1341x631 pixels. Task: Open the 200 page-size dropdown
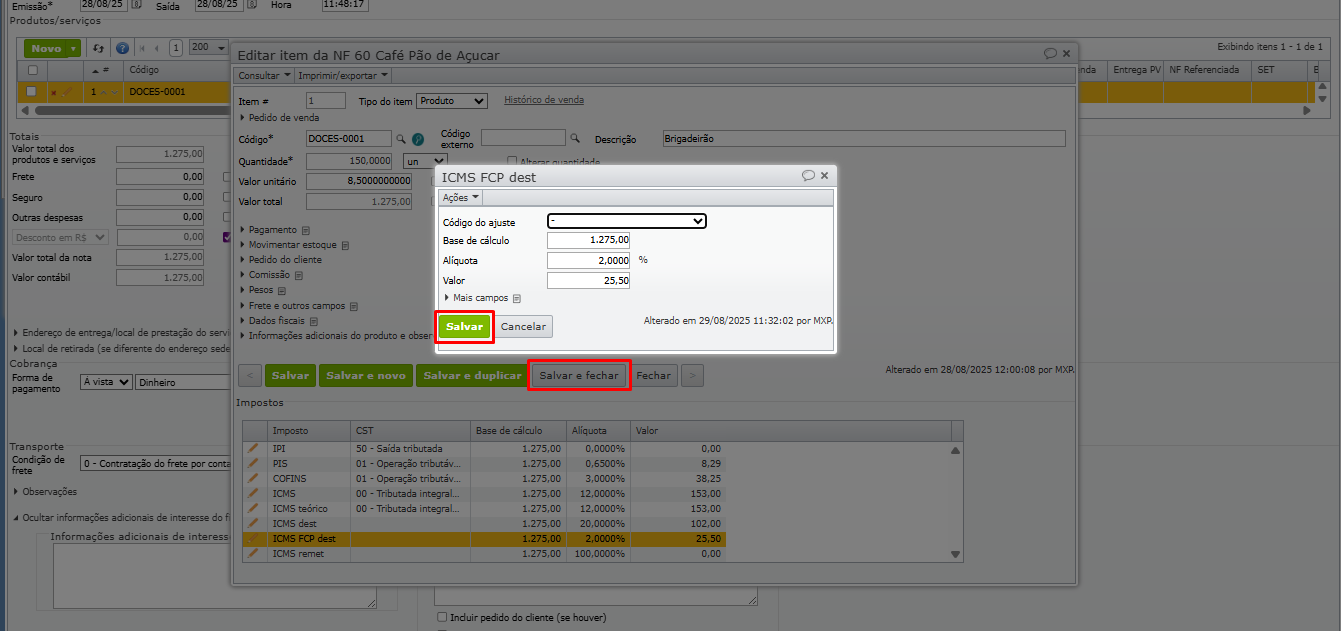pyautogui.click(x=209, y=48)
